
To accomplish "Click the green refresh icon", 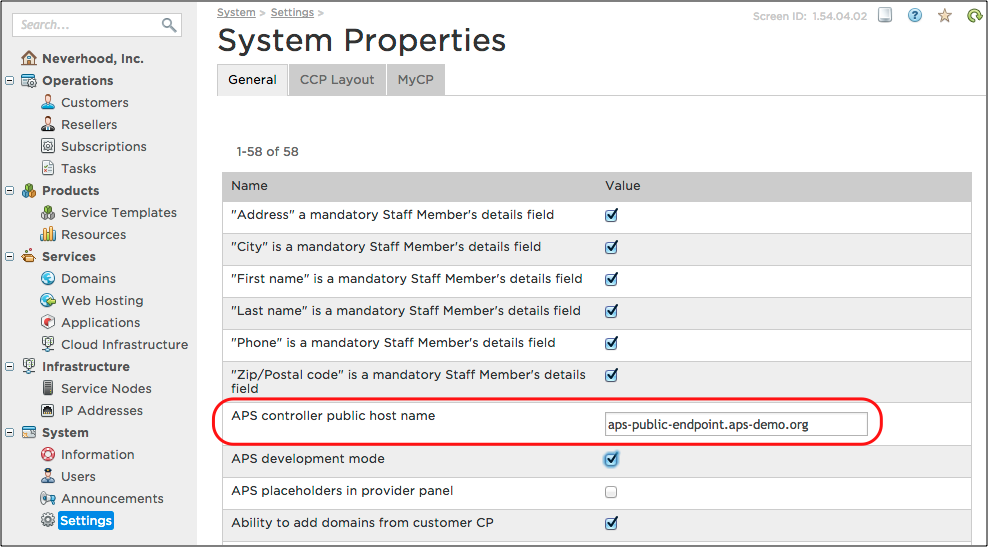I will [974, 16].
